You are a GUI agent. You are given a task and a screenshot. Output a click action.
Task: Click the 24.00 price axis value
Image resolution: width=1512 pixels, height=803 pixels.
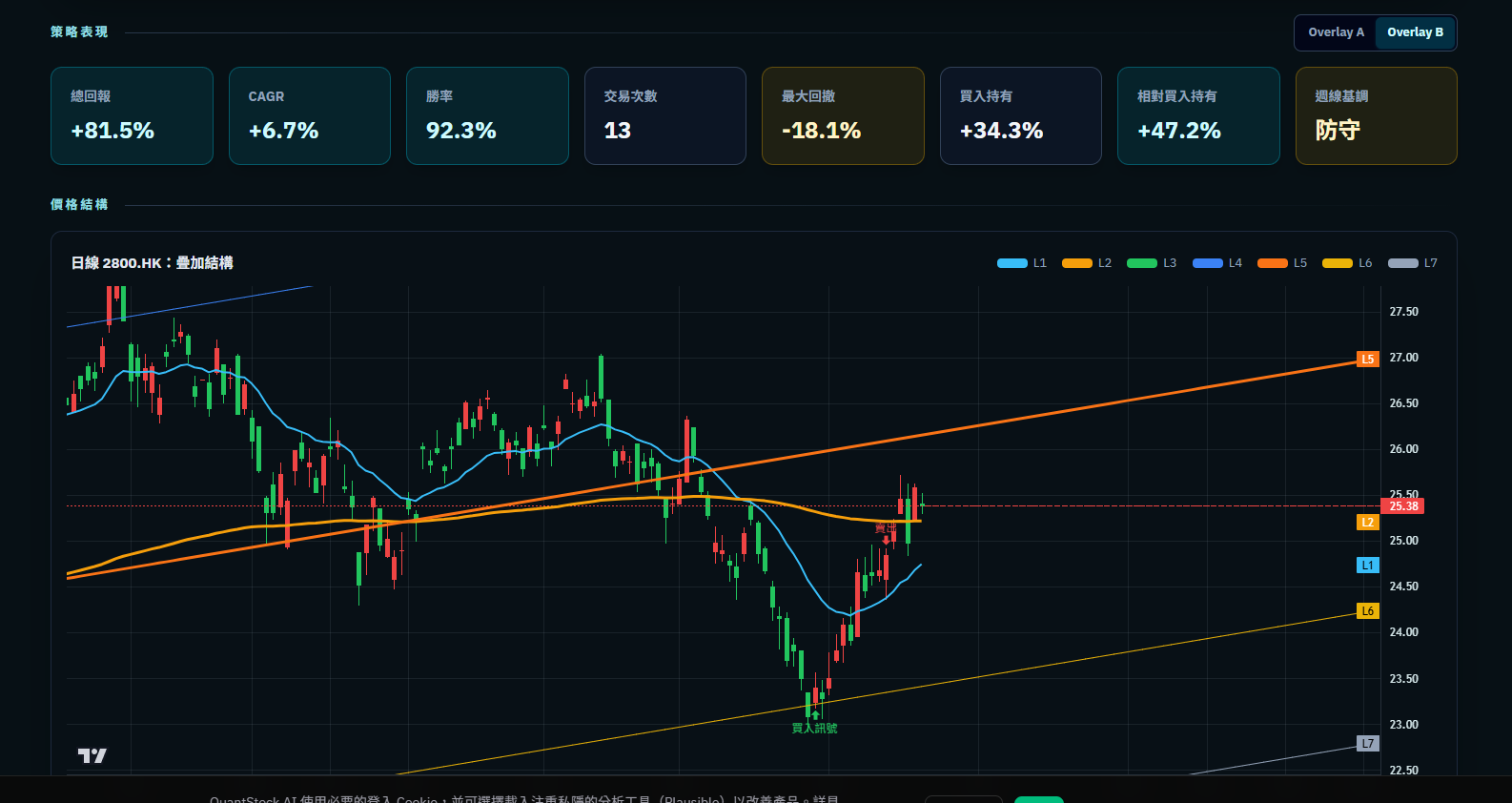1403,632
